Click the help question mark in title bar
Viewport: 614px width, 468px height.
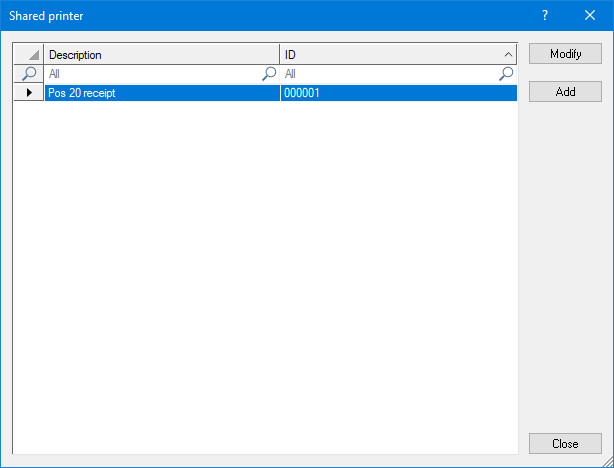pos(545,15)
